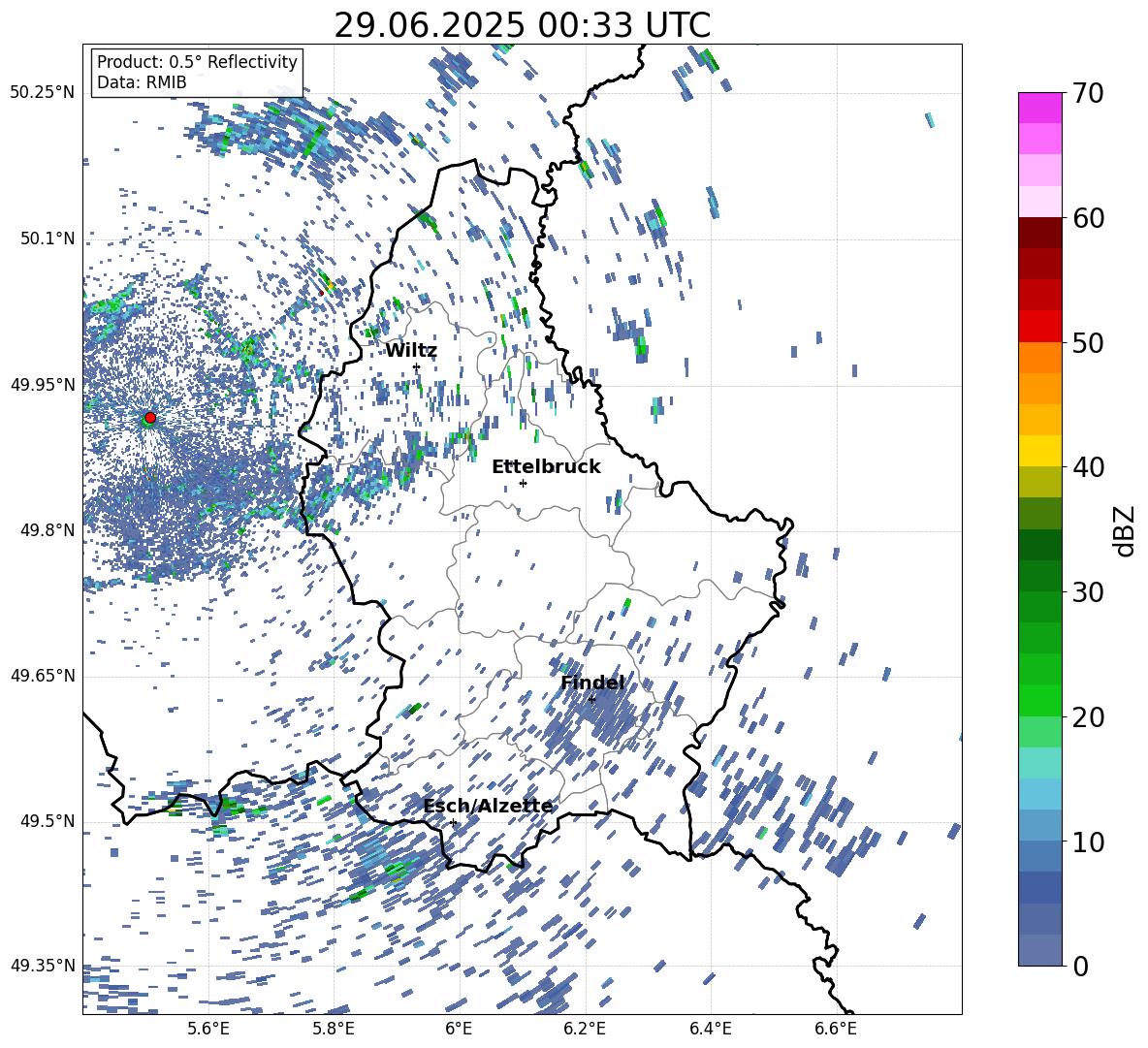Click the 50.25°N latitude tick label

pyautogui.click(x=43, y=93)
